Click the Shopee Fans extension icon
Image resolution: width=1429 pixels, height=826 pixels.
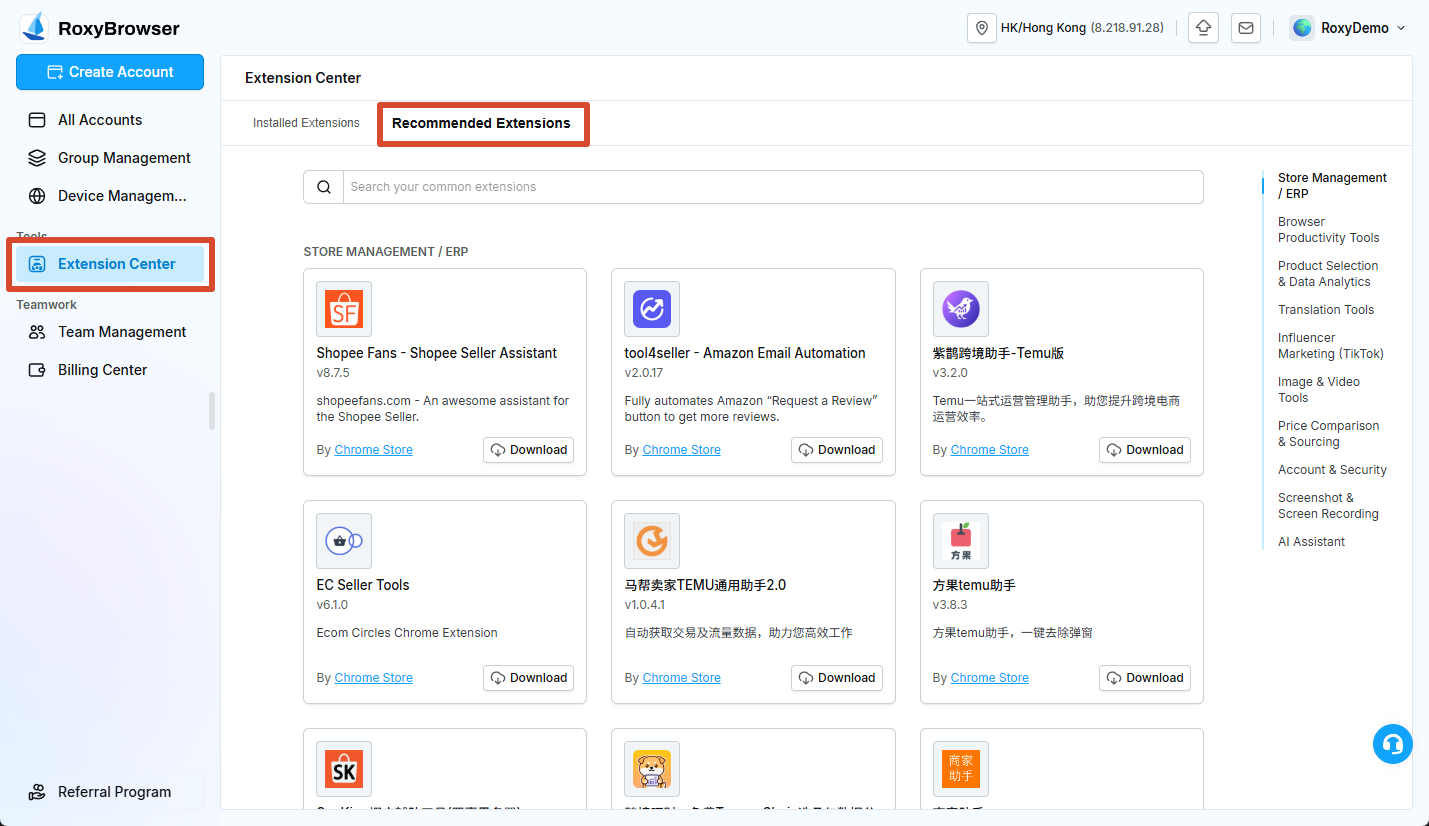(344, 309)
